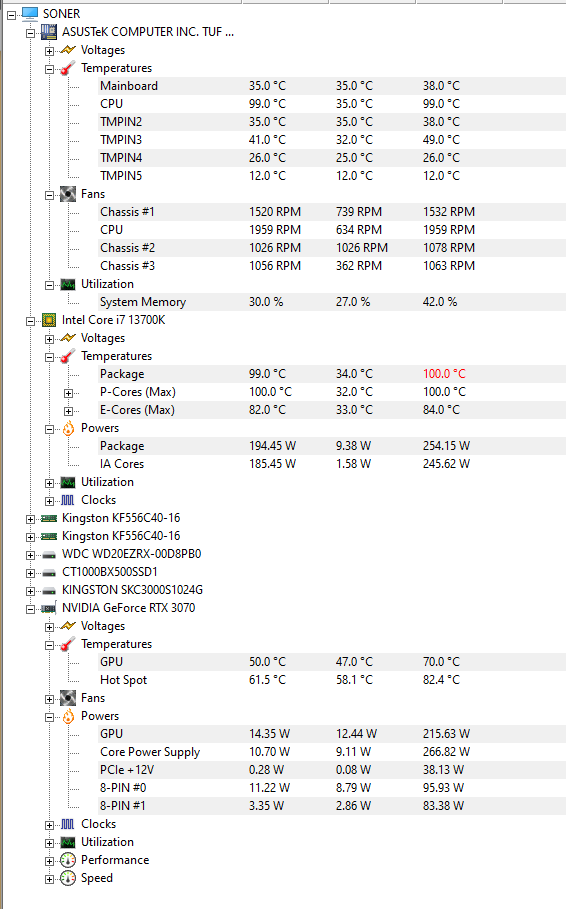Expand the P-Cores (Max) entry
This screenshot has height=909, width=566.
click(68, 393)
